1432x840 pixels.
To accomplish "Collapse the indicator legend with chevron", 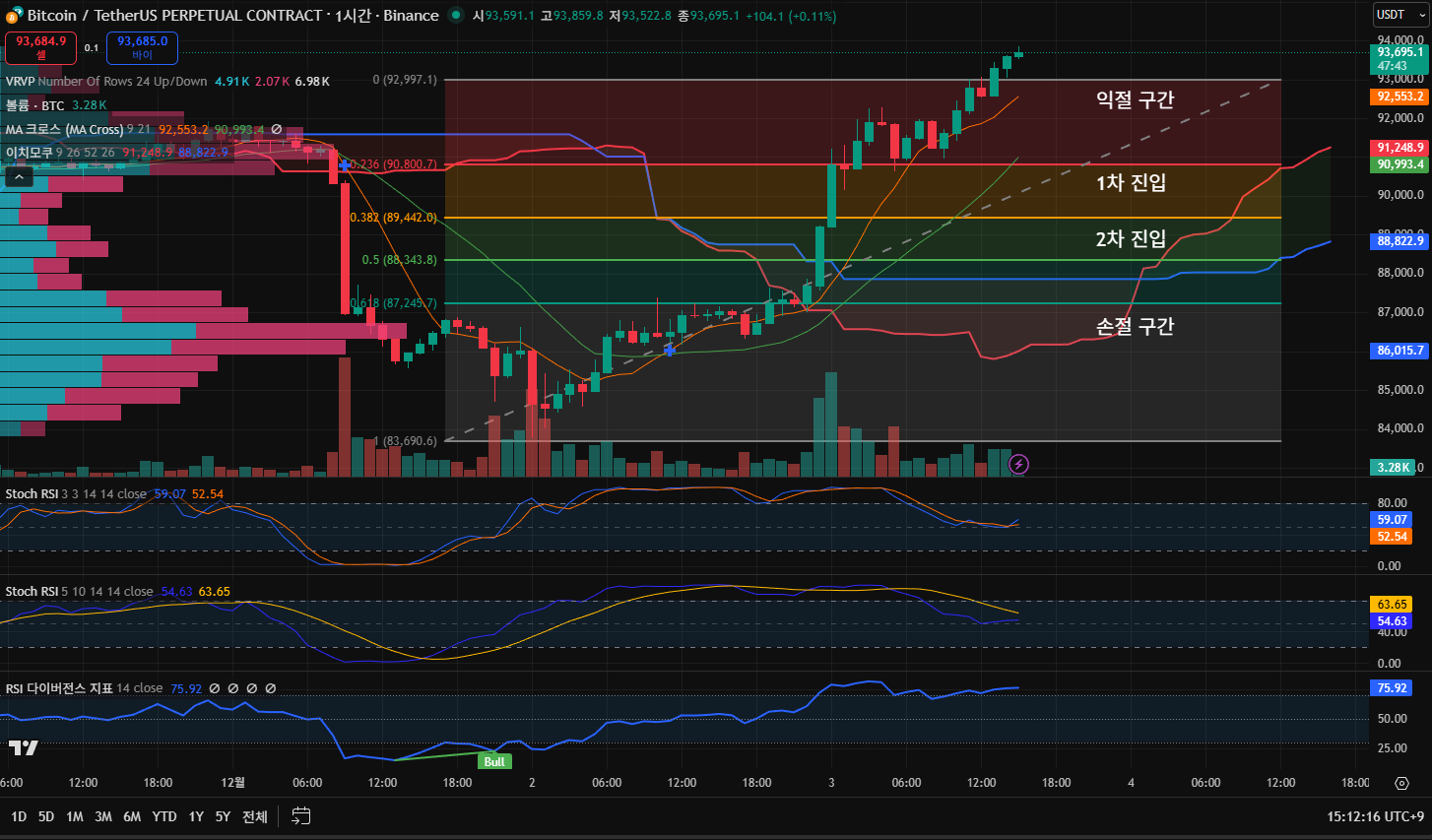I will coord(19,176).
